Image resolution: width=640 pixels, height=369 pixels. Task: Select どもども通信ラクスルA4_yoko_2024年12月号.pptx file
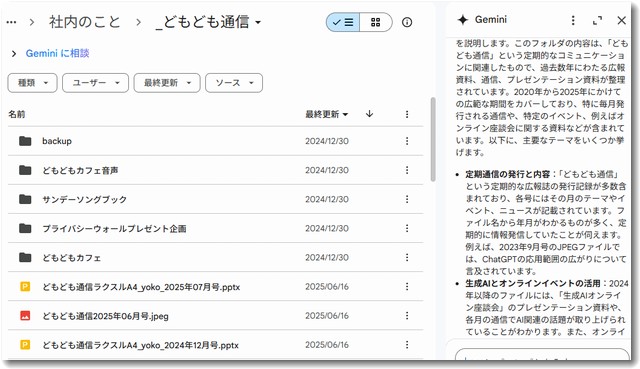click(x=140, y=345)
